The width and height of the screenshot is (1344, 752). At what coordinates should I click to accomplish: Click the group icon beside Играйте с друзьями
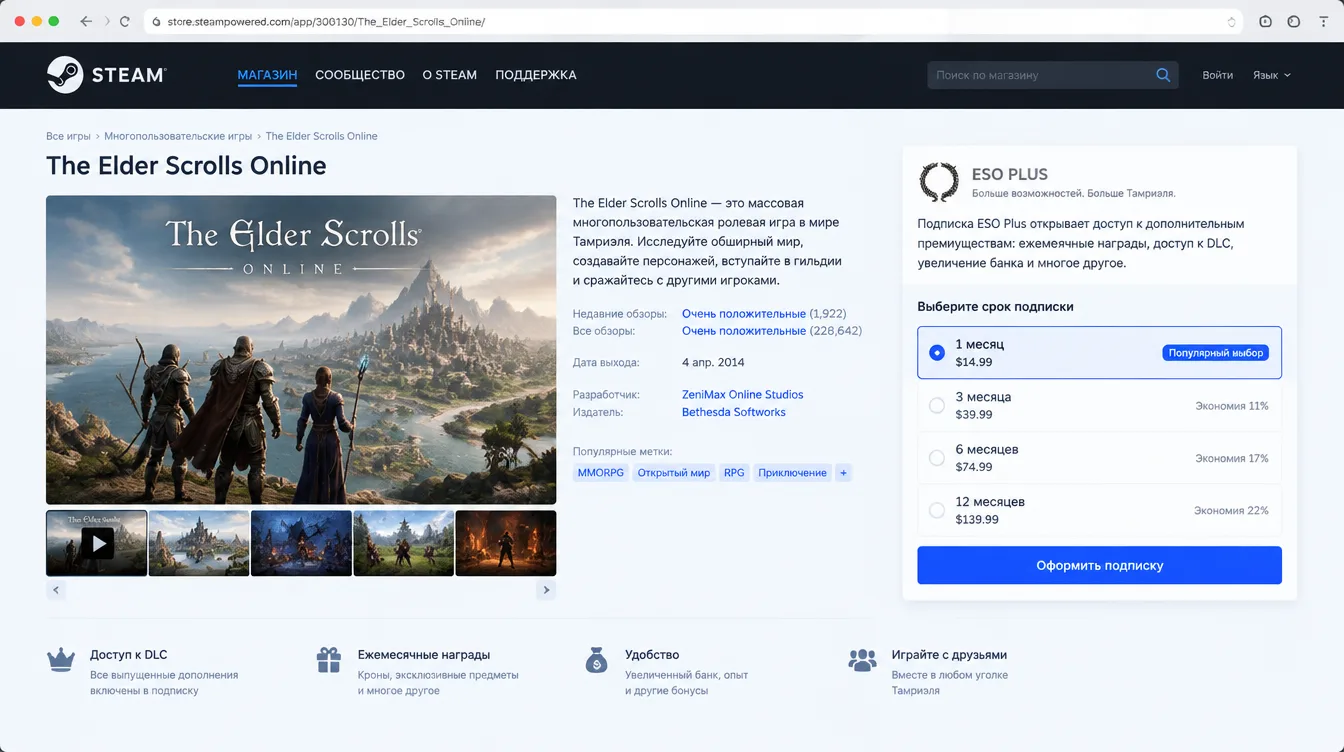pyautogui.click(x=862, y=660)
